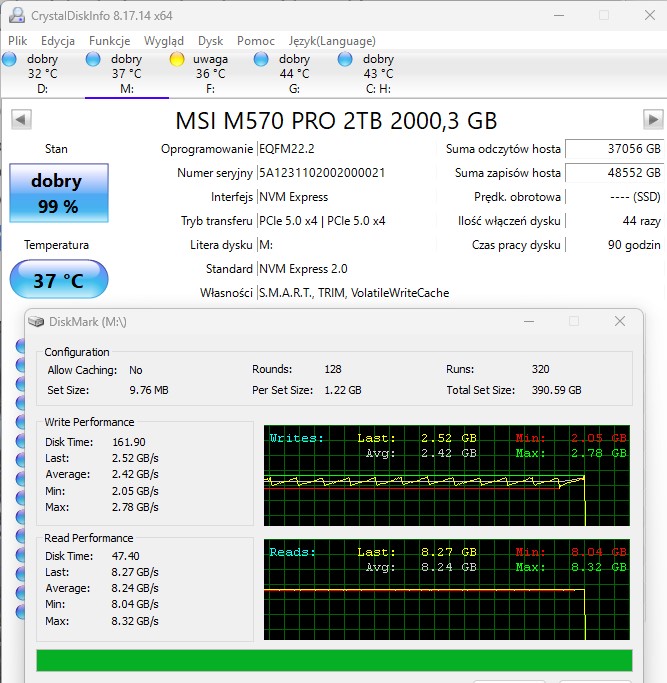Select drive G: status orb at 44 °C
Image resolution: width=667 pixels, height=683 pixels.
pyautogui.click(x=262, y=60)
